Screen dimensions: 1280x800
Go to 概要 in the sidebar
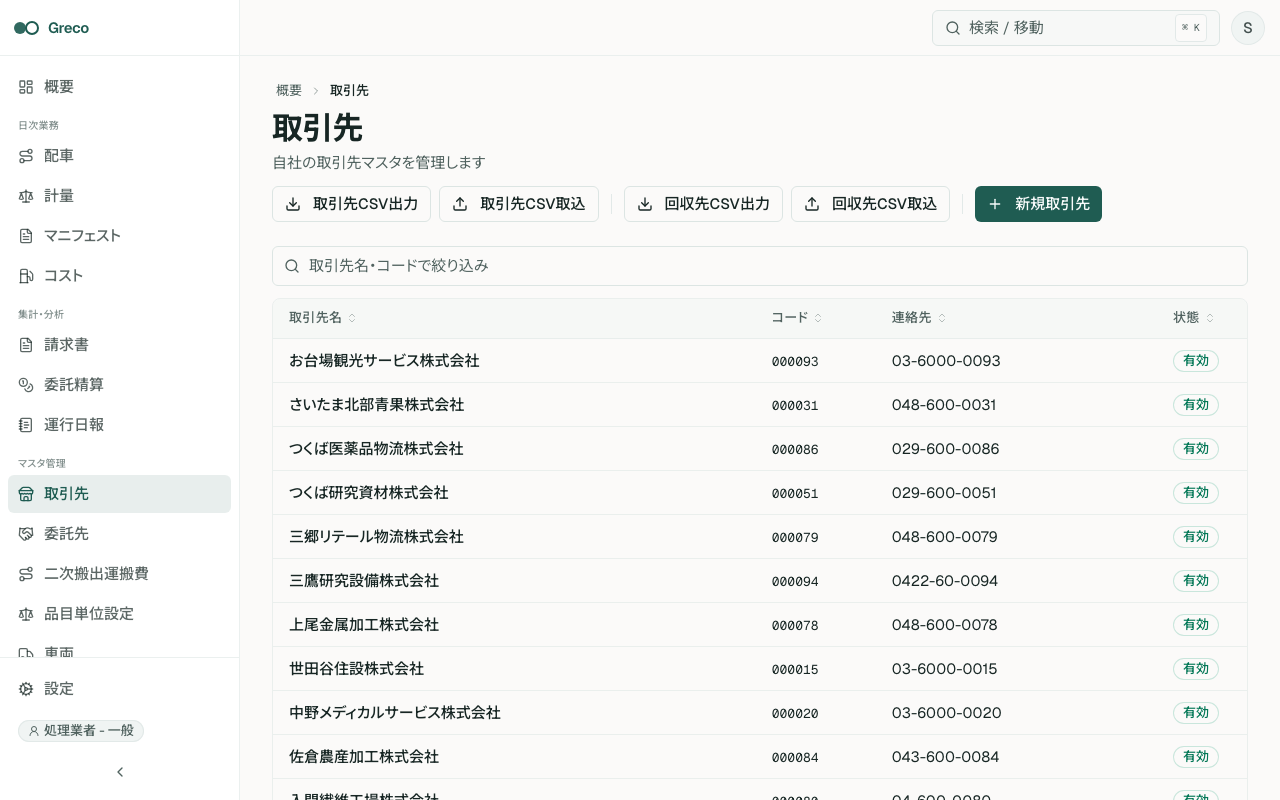click(119, 87)
